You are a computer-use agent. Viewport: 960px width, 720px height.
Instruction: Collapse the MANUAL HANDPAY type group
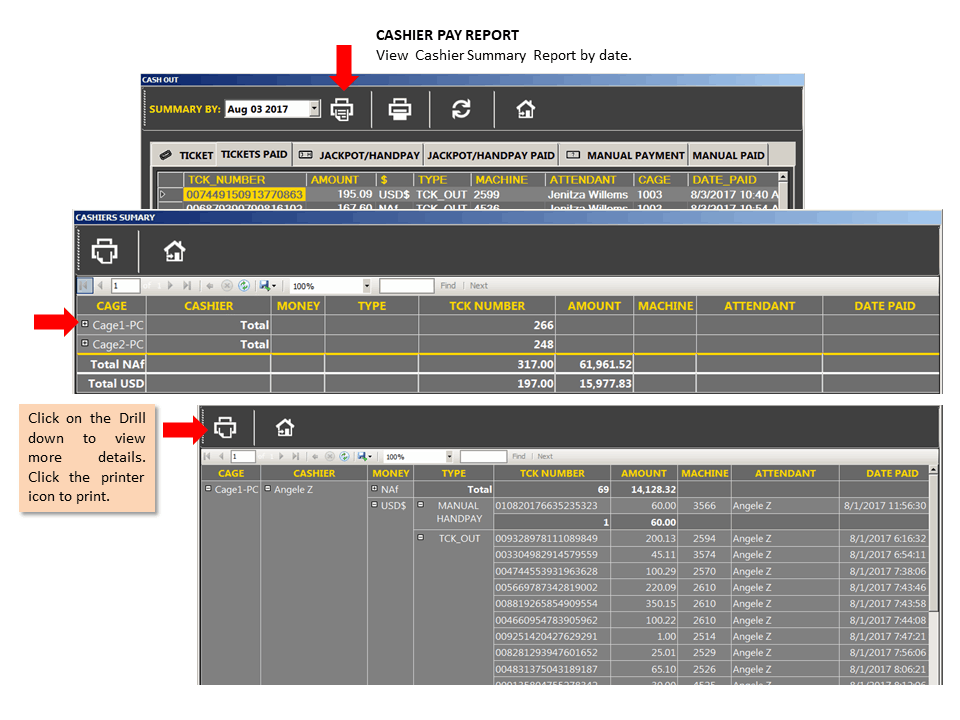click(x=421, y=505)
